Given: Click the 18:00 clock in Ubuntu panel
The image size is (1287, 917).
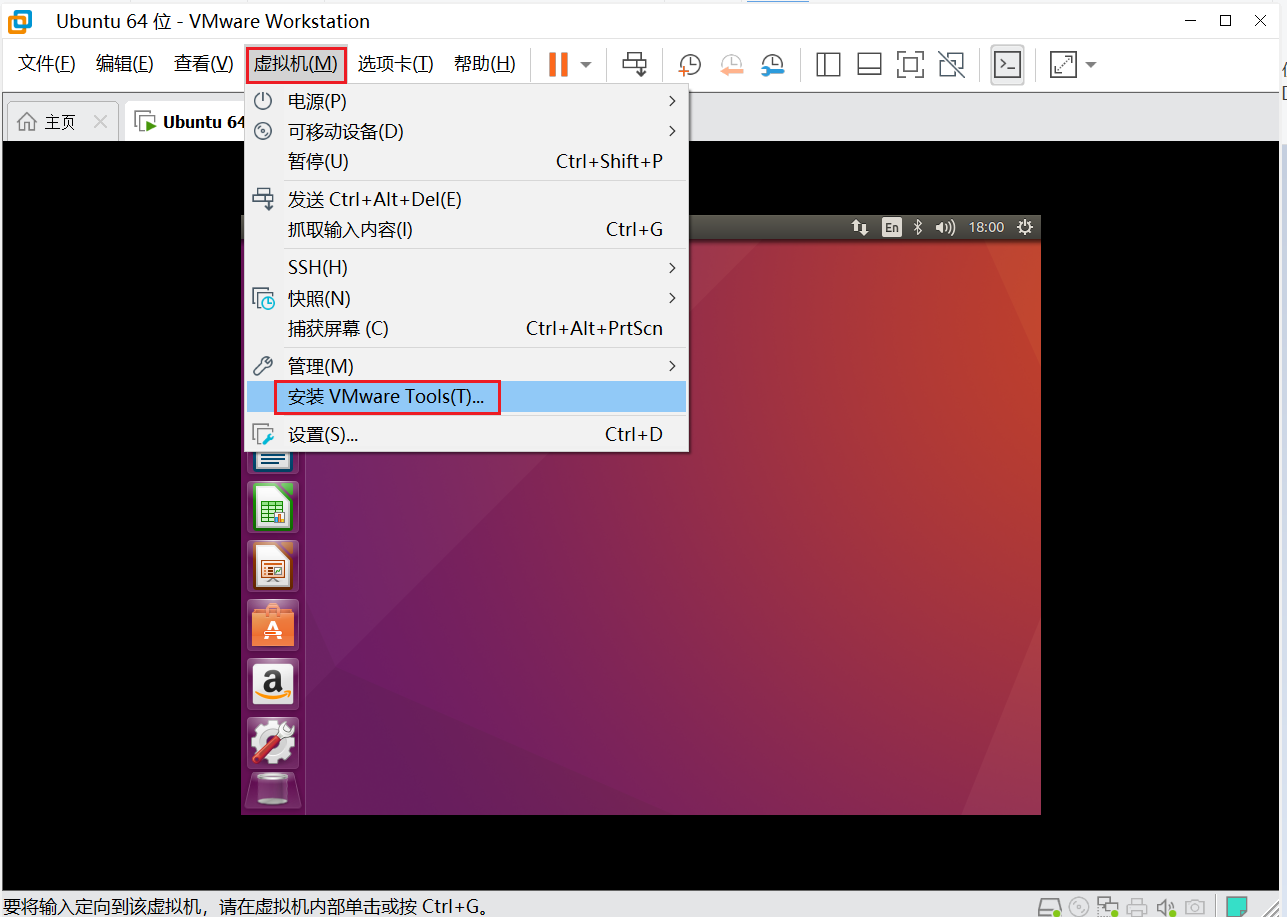Looking at the screenshot, I should point(986,227).
